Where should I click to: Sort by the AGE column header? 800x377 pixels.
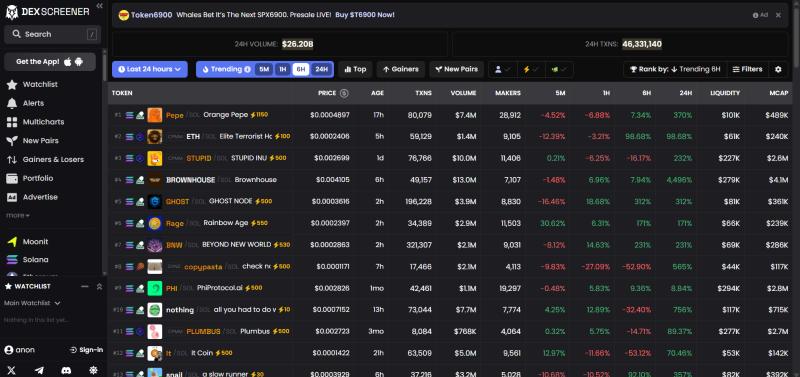point(378,93)
